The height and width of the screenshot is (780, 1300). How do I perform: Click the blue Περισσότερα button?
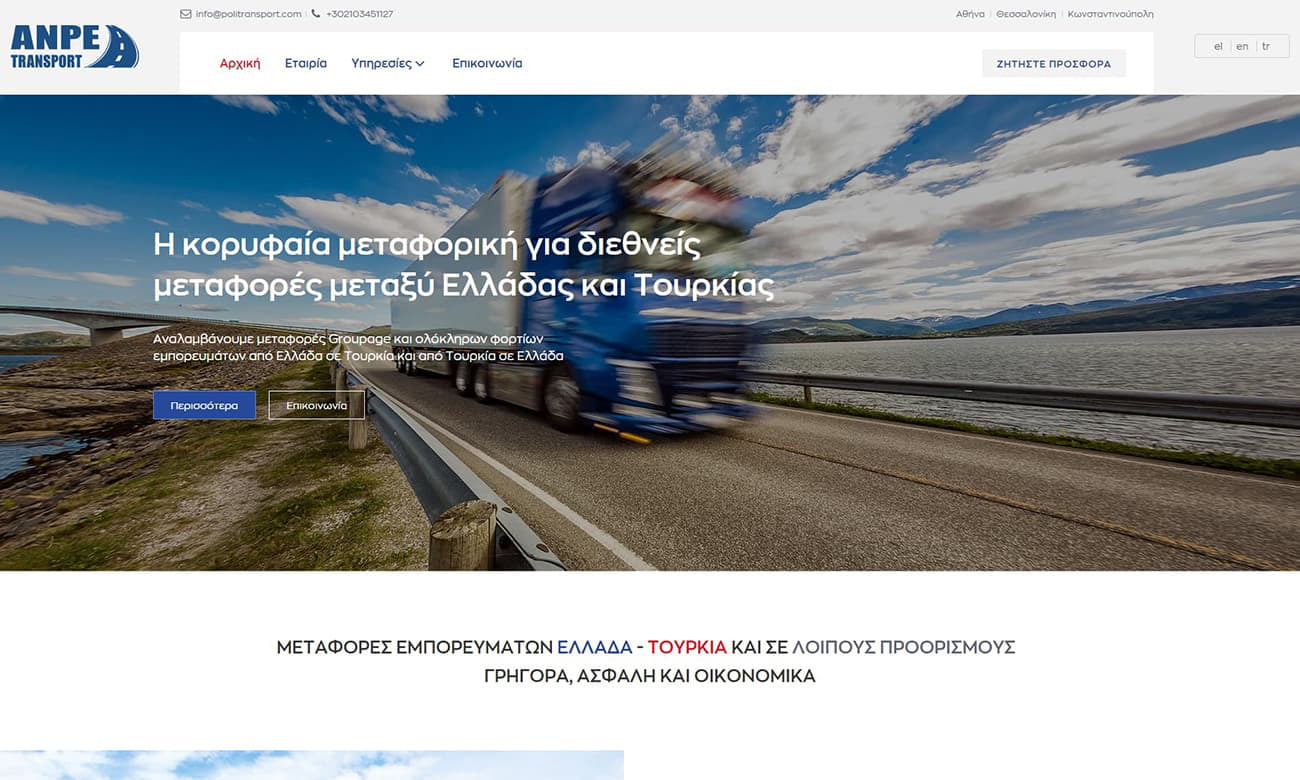tap(204, 405)
